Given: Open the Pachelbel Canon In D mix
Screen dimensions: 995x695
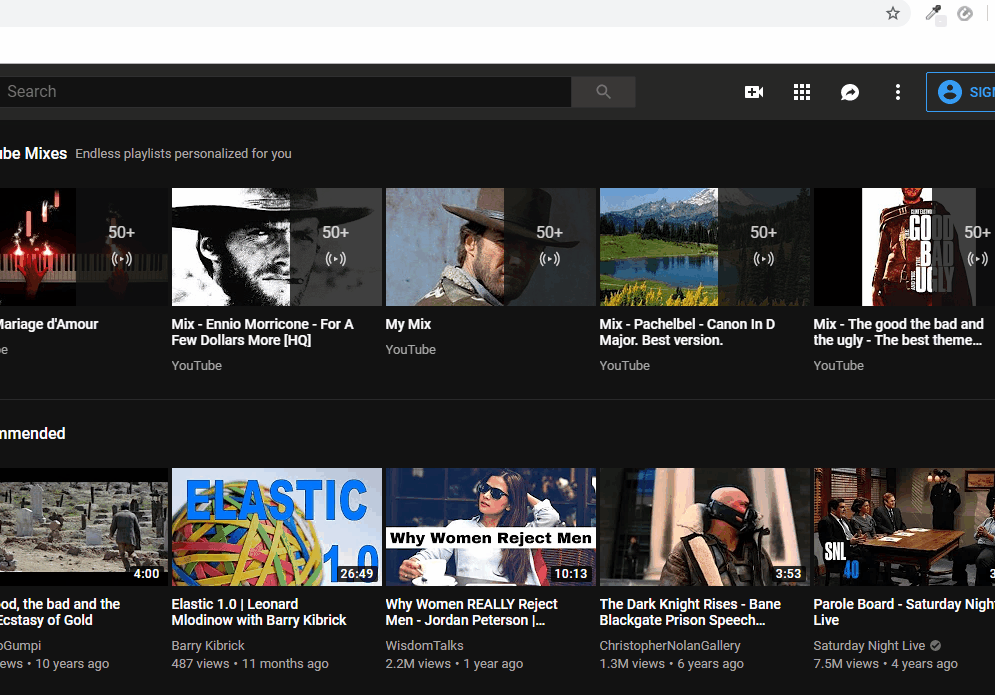Looking at the screenshot, I should [x=704, y=246].
